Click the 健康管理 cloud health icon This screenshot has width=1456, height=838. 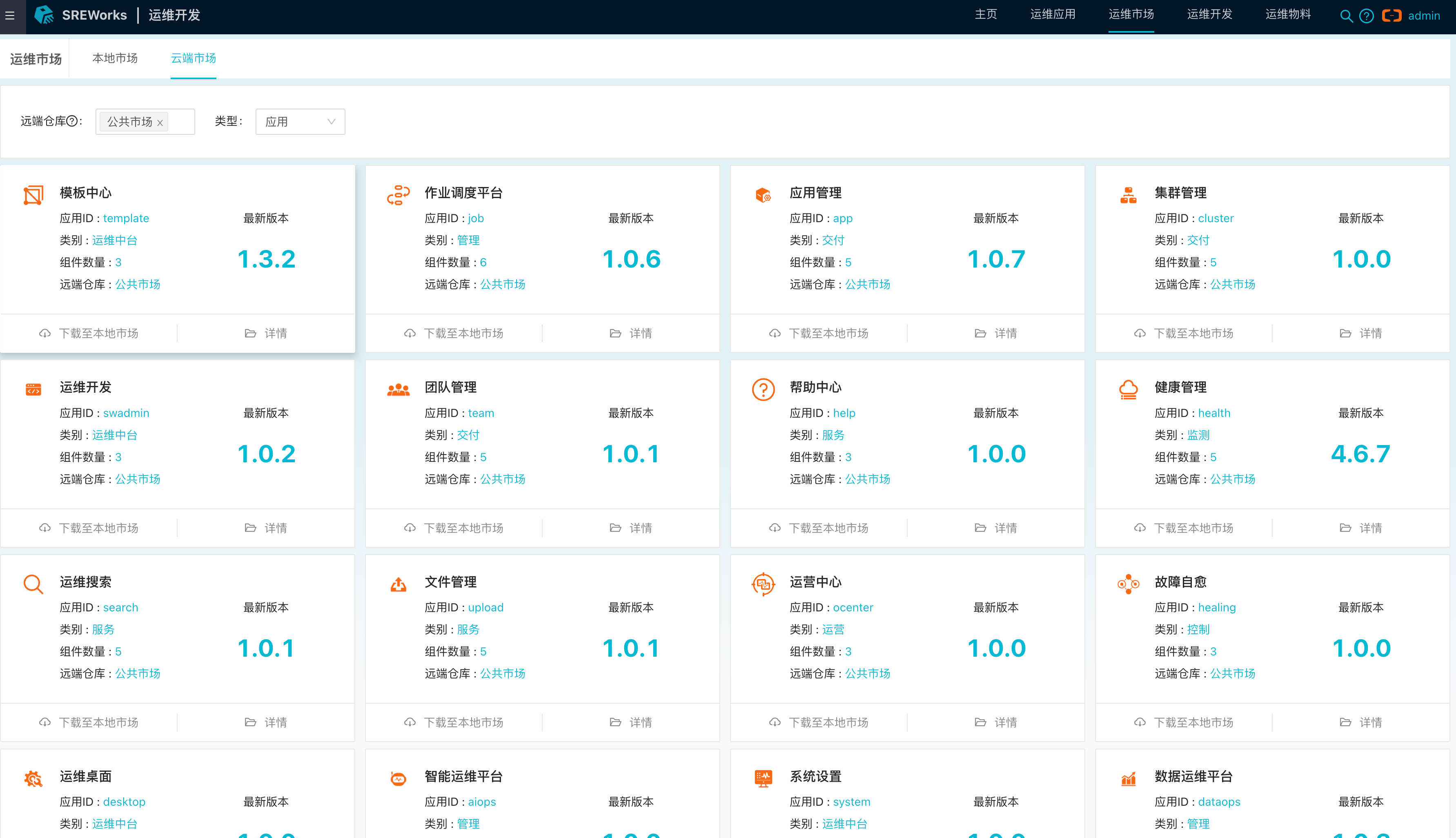pyautogui.click(x=1128, y=390)
